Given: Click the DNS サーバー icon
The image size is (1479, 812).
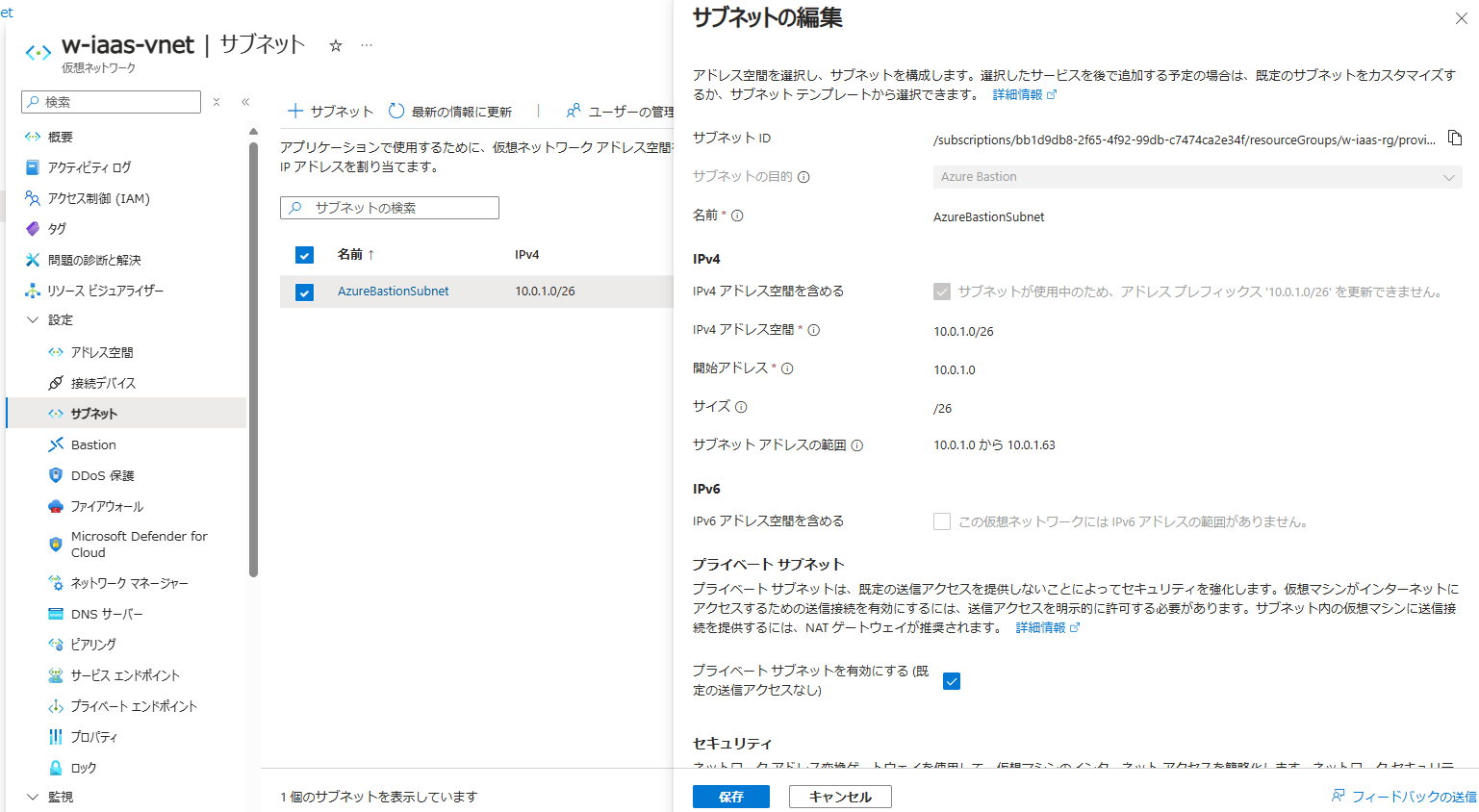Looking at the screenshot, I should click(56, 614).
